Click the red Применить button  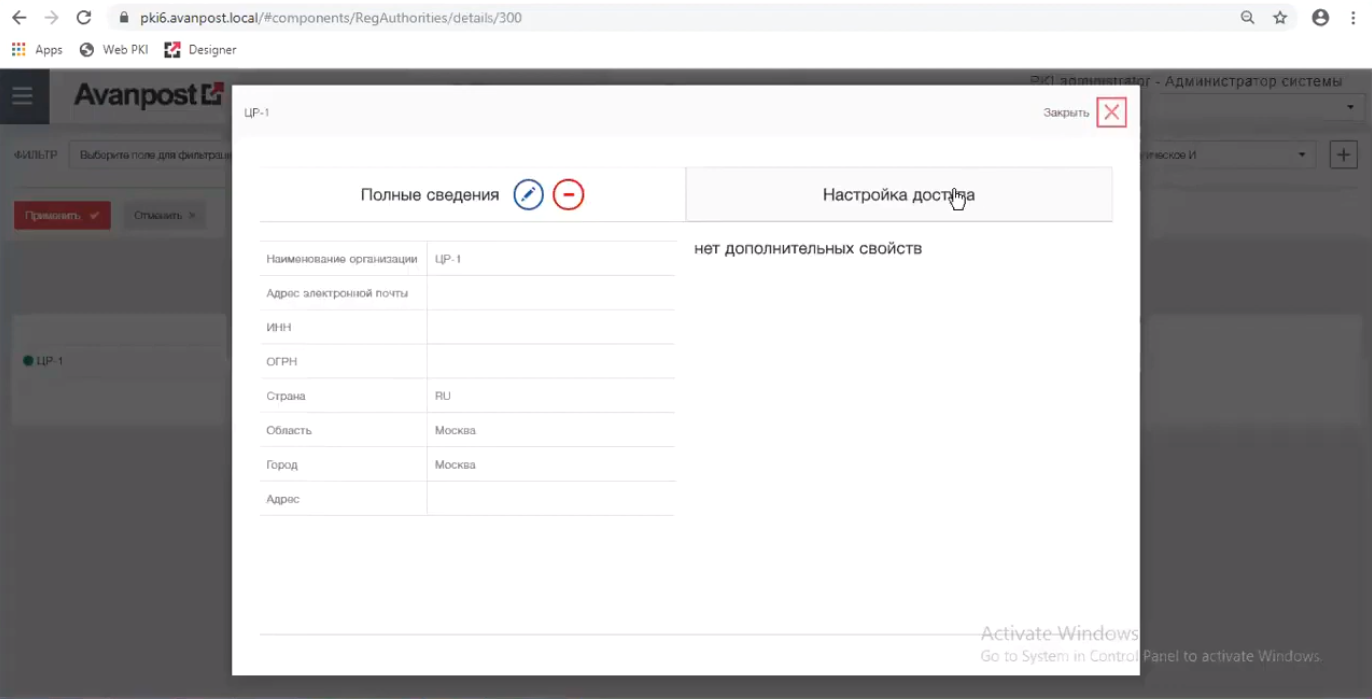click(62, 215)
